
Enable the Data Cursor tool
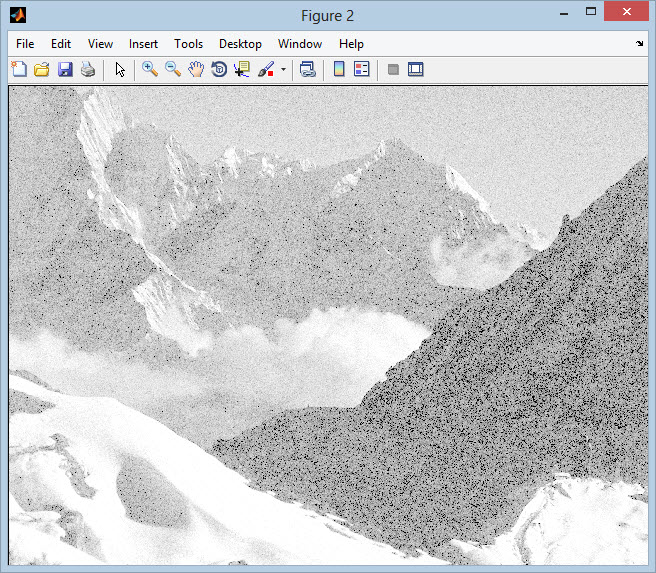coord(242,69)
